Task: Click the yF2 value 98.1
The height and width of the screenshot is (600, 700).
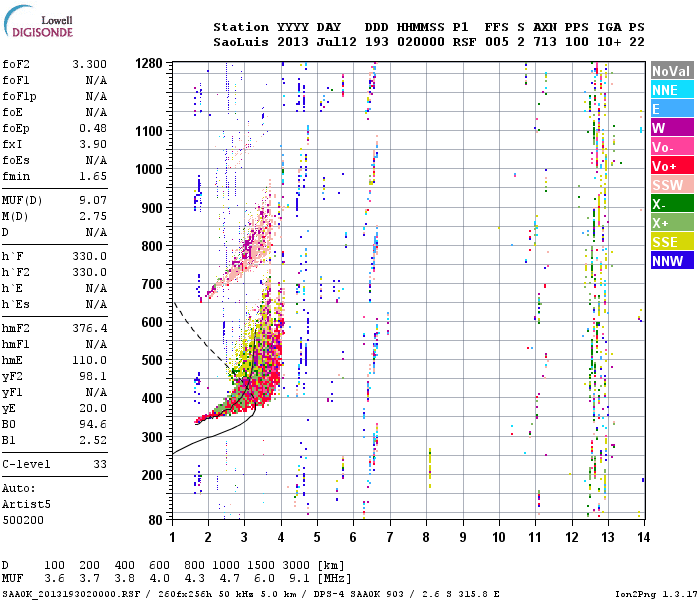Action: tap(93, 376)
